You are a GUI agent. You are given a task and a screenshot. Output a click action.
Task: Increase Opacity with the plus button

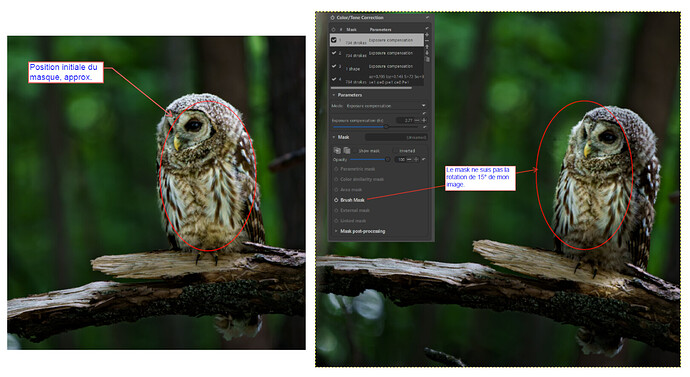click(416, 159)
